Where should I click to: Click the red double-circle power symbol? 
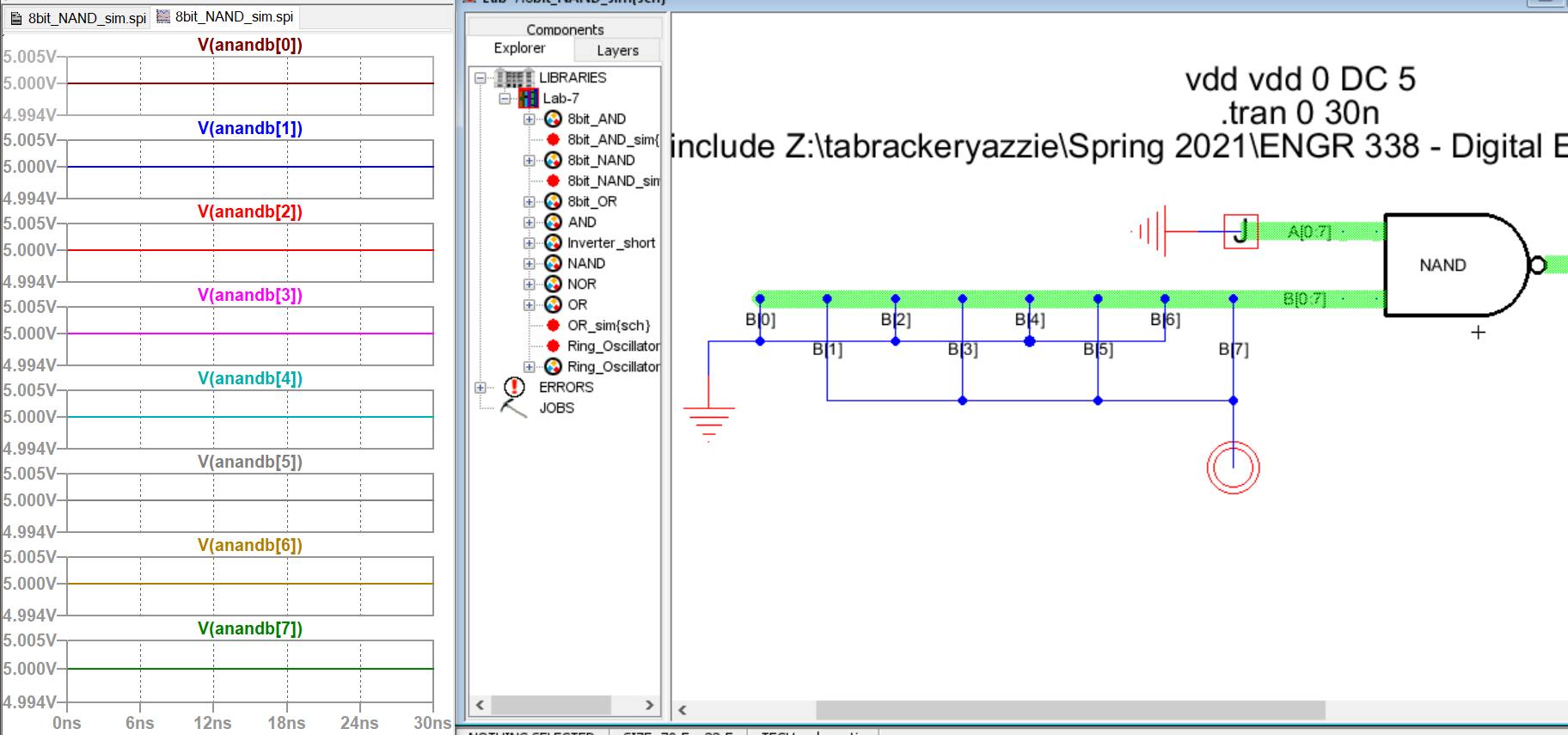click(x=1233, y=468)
